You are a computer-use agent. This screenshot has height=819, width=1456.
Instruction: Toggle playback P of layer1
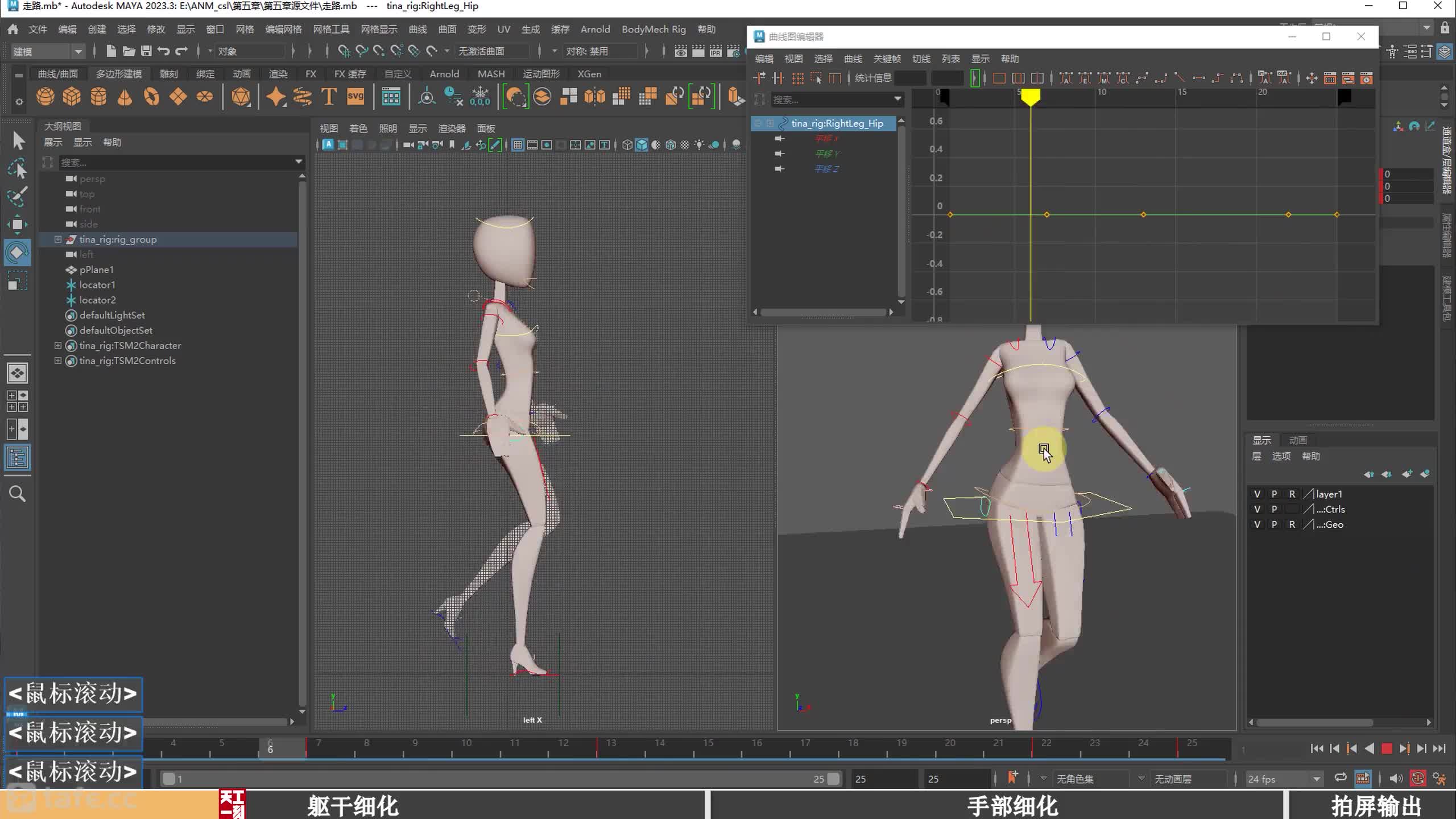click(x=1275, y=494)
